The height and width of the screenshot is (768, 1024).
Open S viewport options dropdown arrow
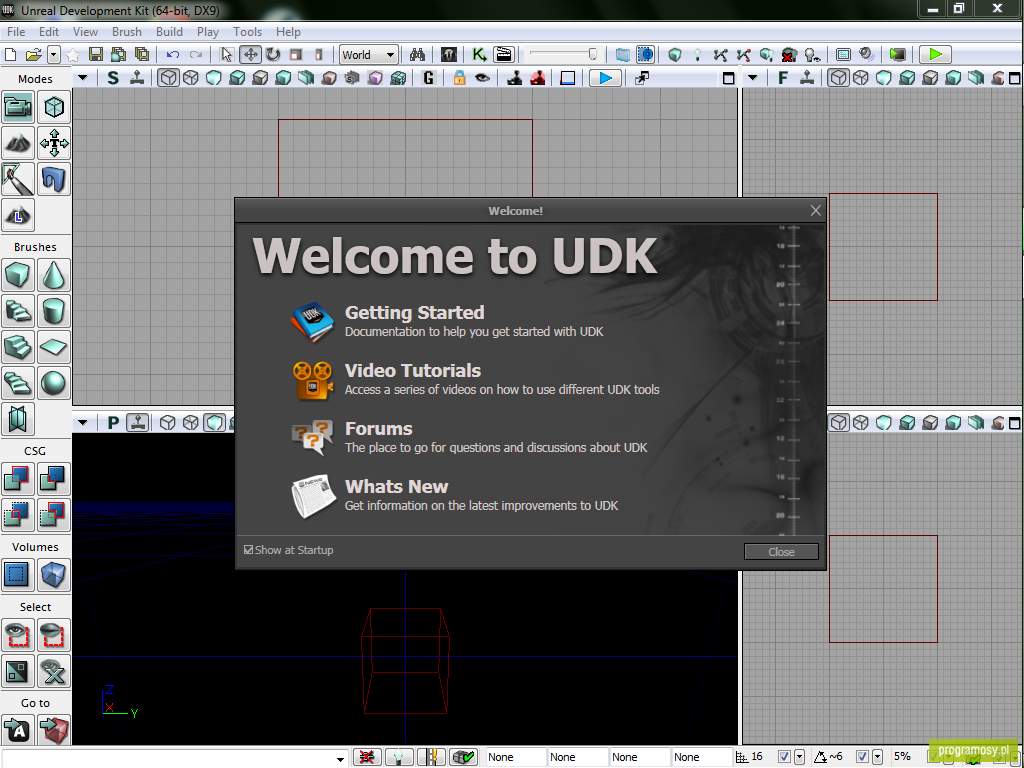tap(83, 78)
